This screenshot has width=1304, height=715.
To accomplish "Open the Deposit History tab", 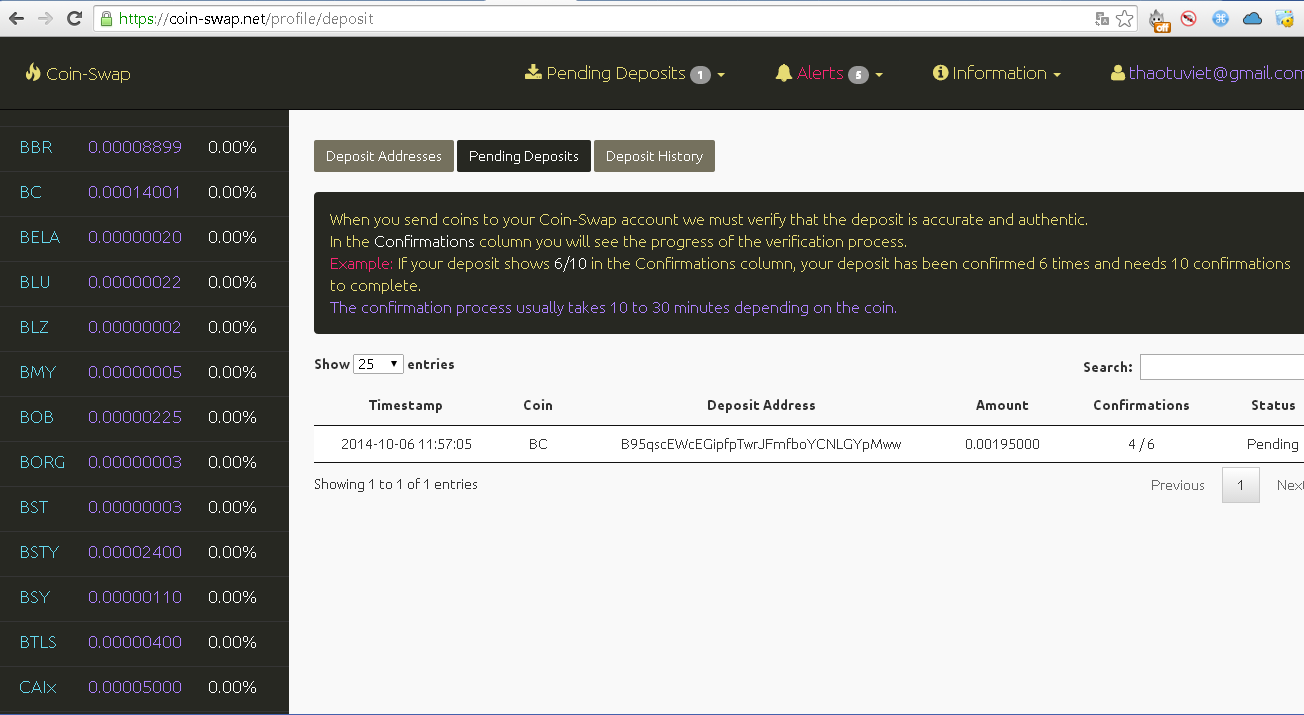I will pyautogui.click(x=654, y=156).
